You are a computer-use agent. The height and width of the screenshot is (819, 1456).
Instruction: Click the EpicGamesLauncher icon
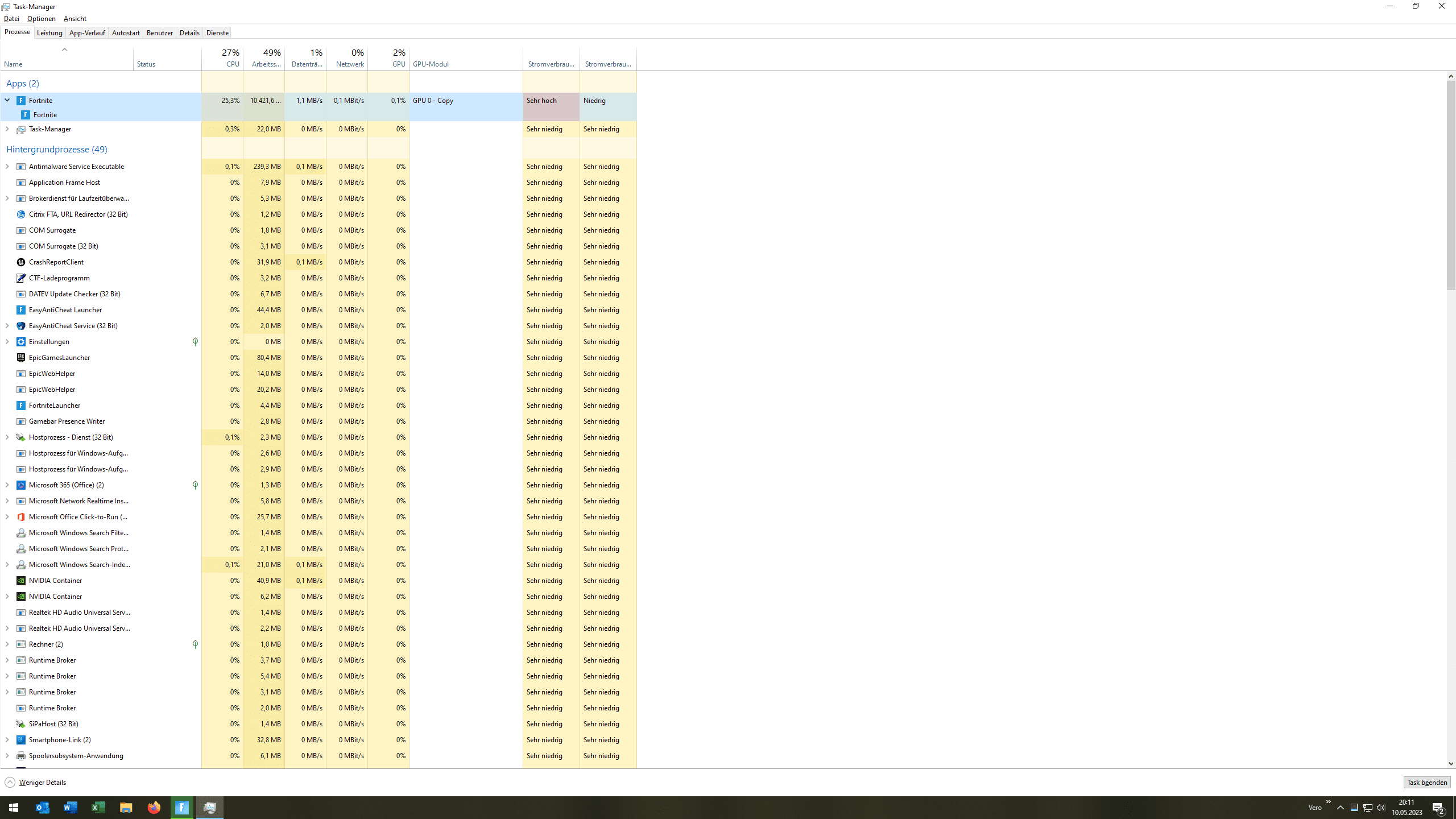21,358
